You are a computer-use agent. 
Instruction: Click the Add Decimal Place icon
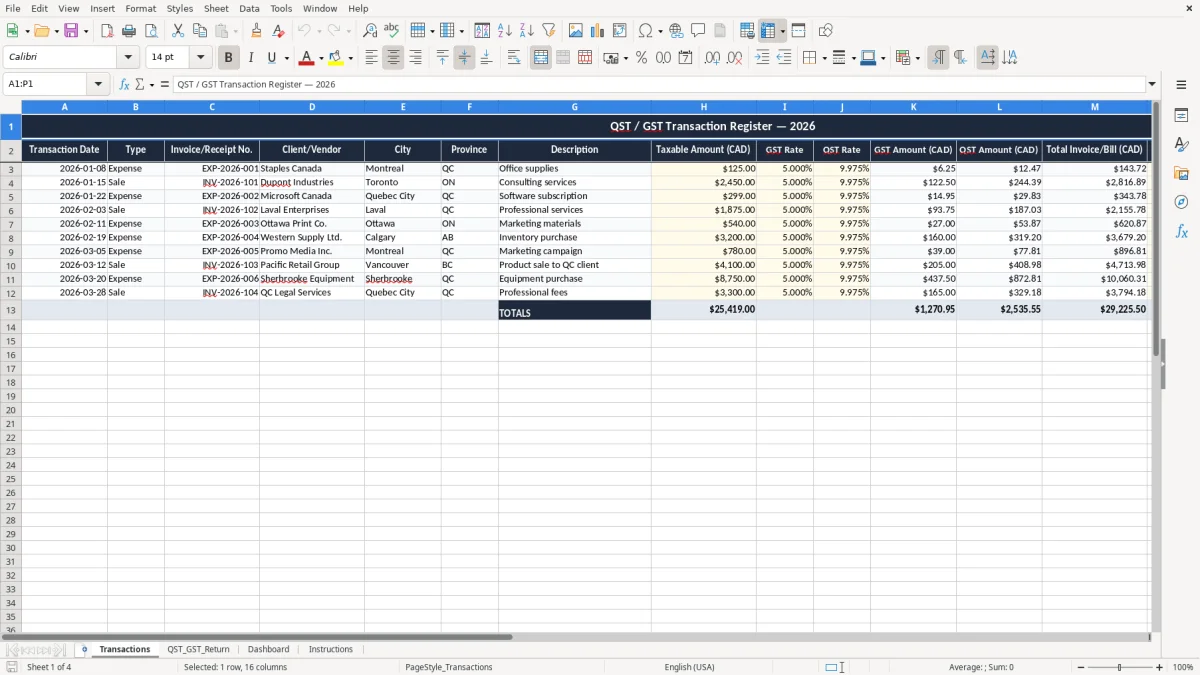coord(712,58)
